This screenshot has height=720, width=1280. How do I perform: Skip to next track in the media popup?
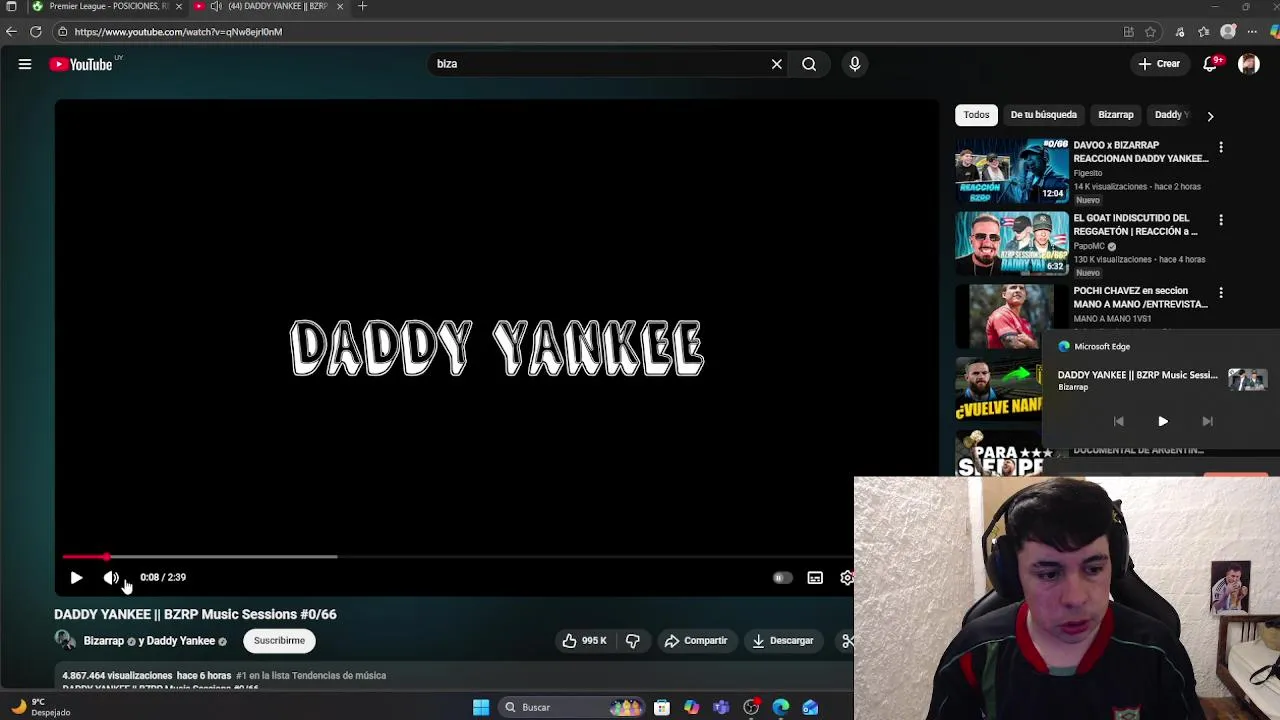1207,422
